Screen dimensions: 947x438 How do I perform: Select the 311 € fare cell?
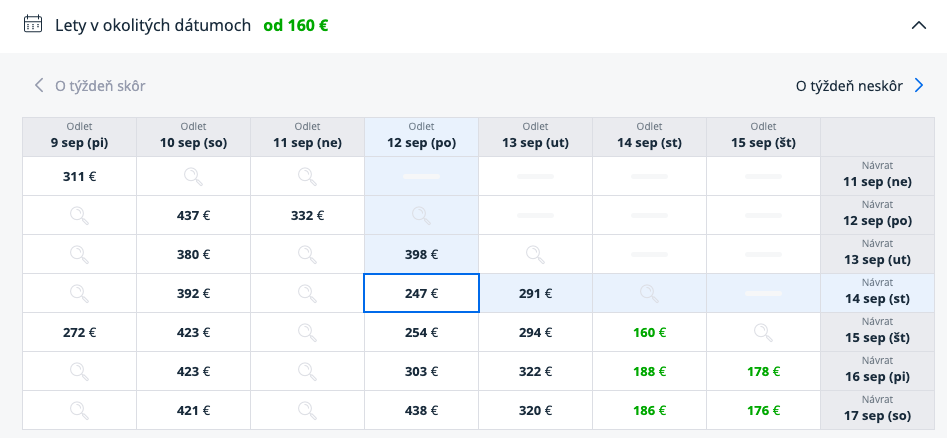coord(79,176)
